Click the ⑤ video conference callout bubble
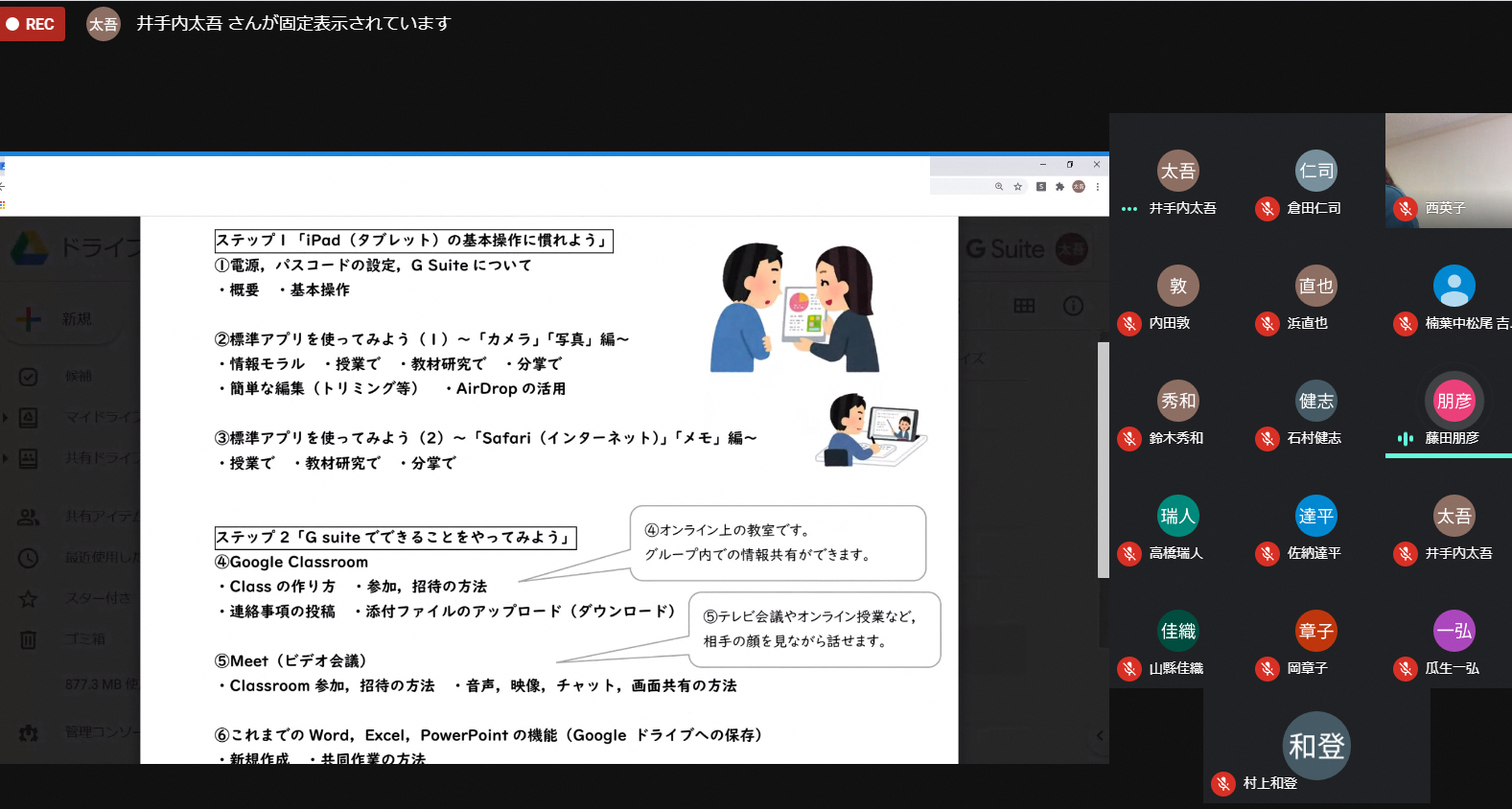Viewport: 1512px width, 809px height. point(815,630)
